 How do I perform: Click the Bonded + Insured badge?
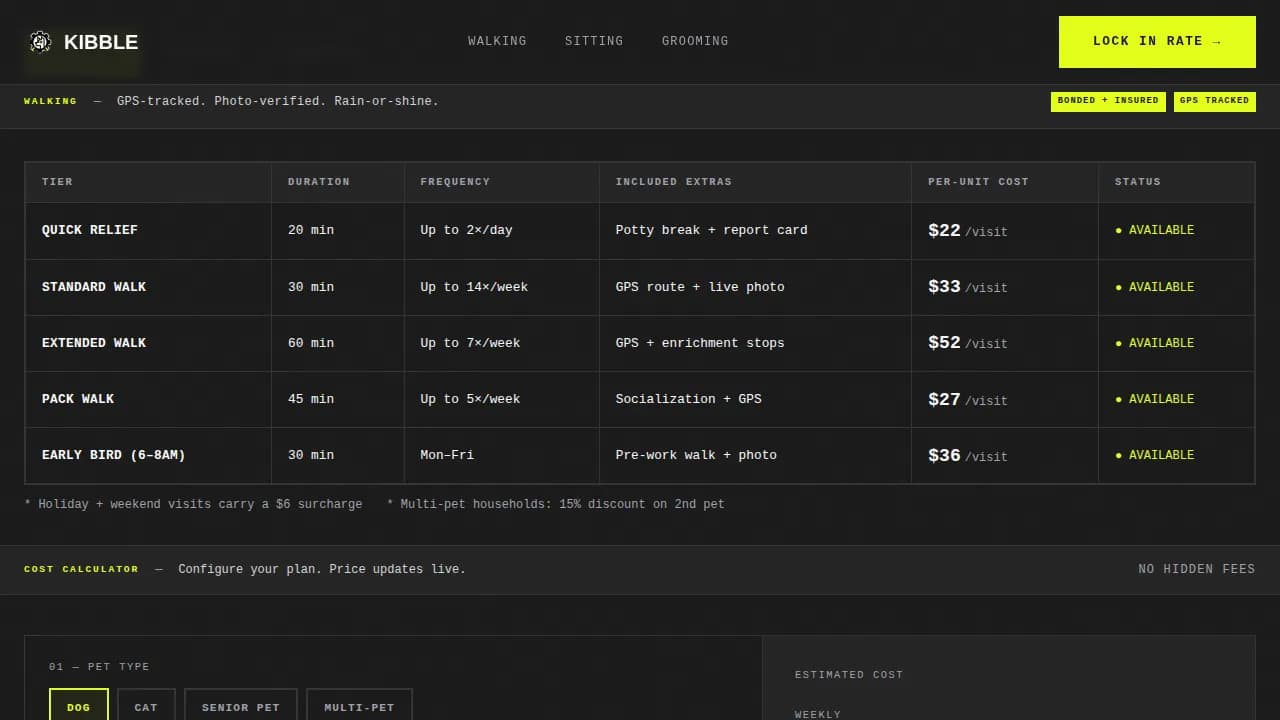[1108, 101]
